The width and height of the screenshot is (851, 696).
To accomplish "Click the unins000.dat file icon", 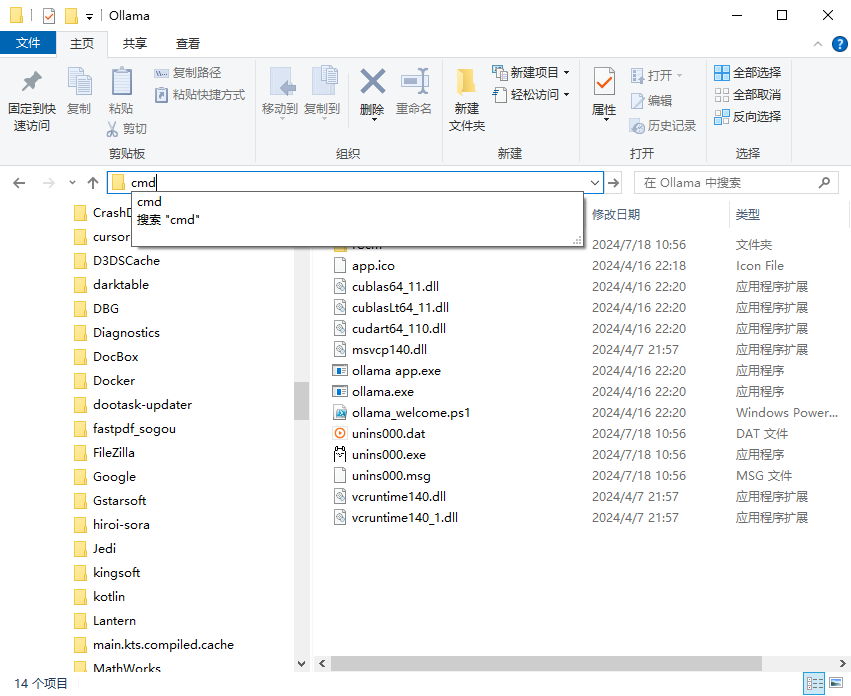I will 340,433.
